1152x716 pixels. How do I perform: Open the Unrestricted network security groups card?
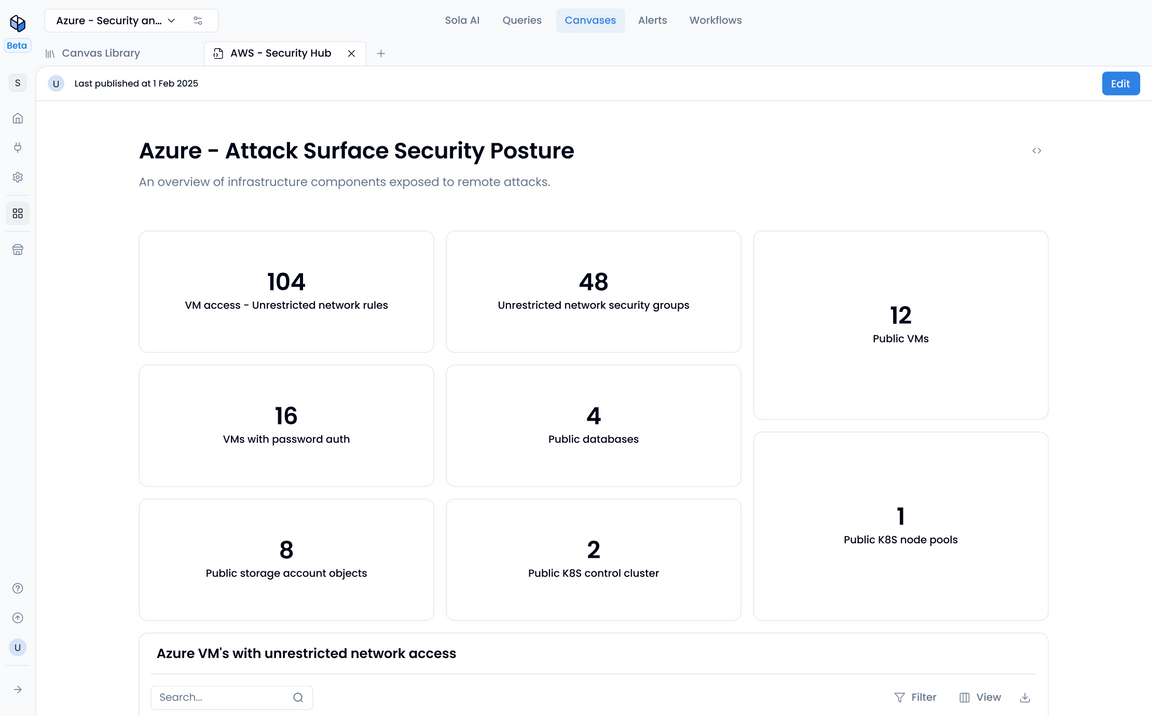click(594, 292)
